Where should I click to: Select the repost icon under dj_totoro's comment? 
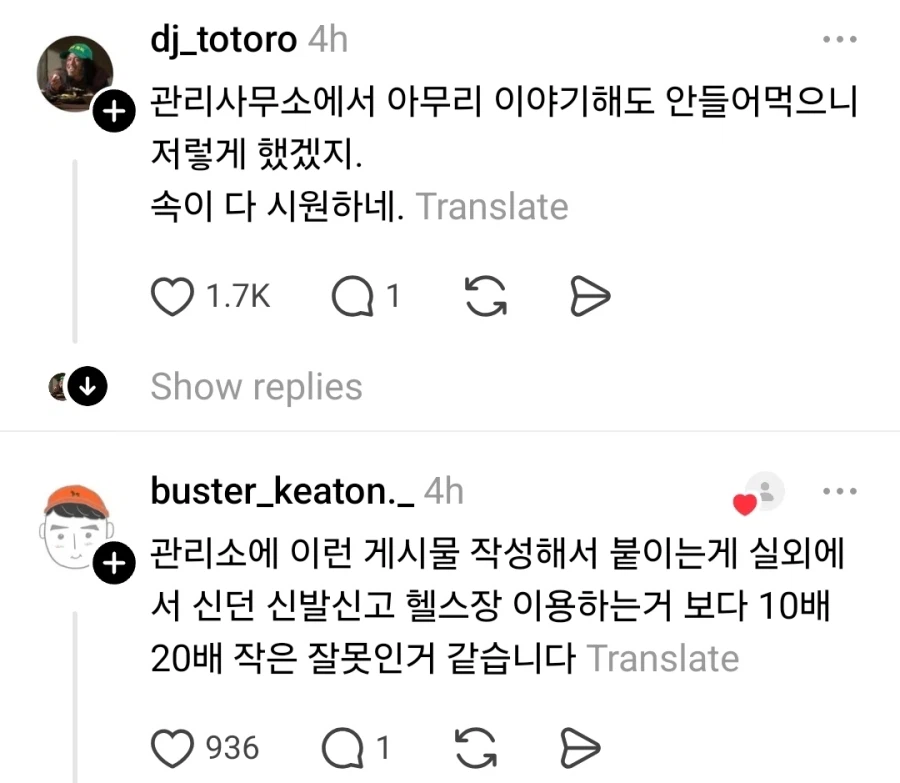pyautogui.click(x=483, y=296)
